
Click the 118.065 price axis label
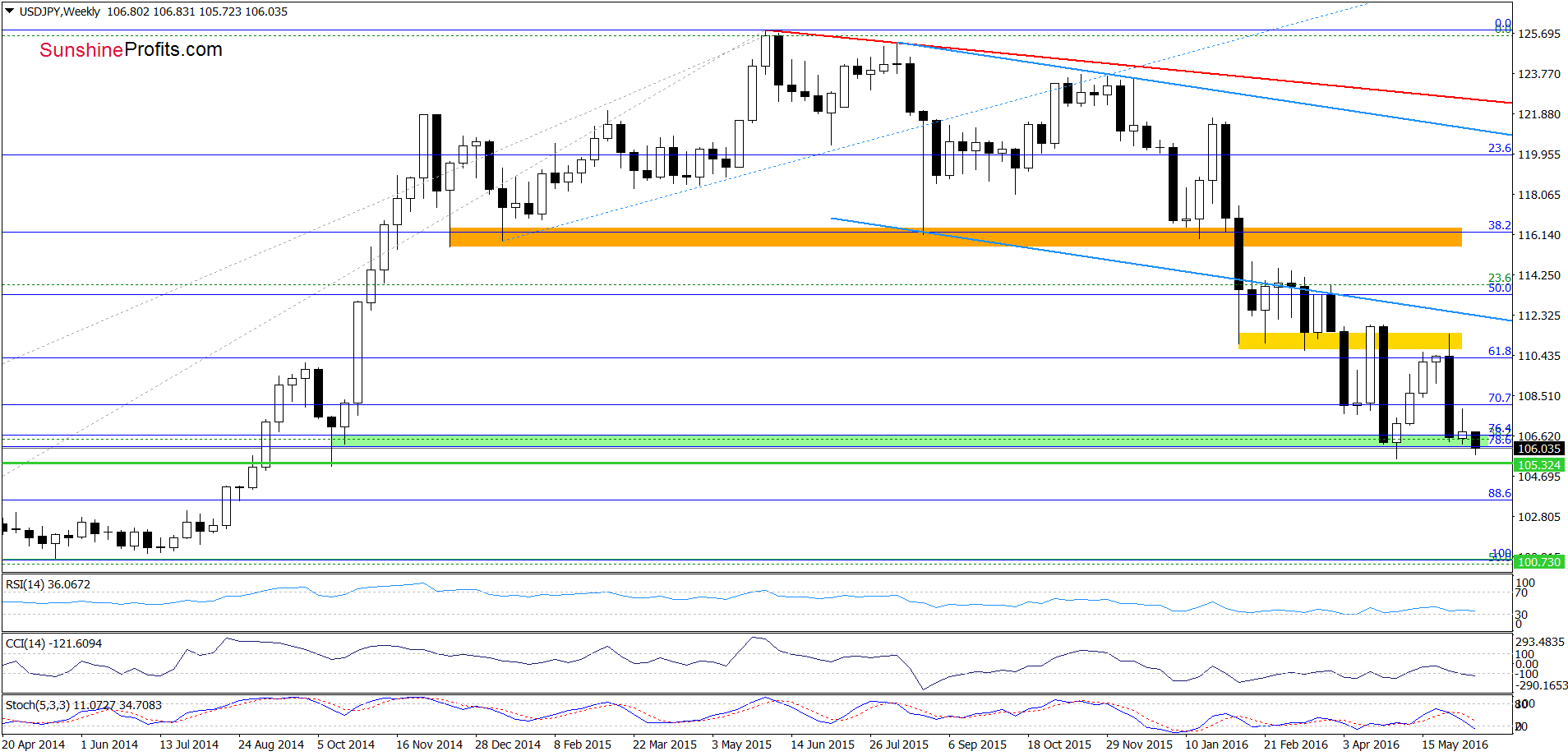coord(1538,195)
